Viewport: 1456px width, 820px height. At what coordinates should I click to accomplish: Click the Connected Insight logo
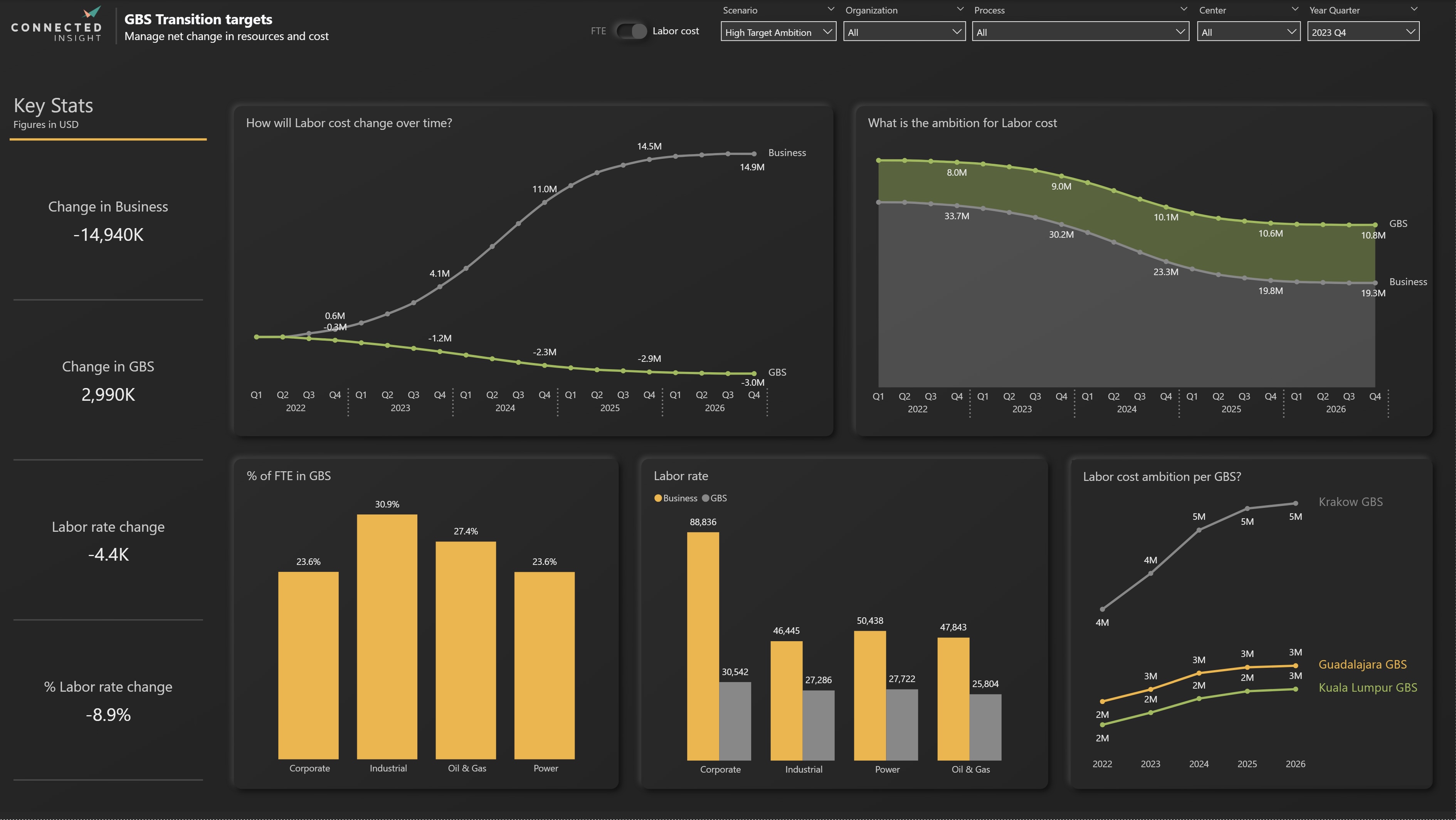tap(57, 25)
